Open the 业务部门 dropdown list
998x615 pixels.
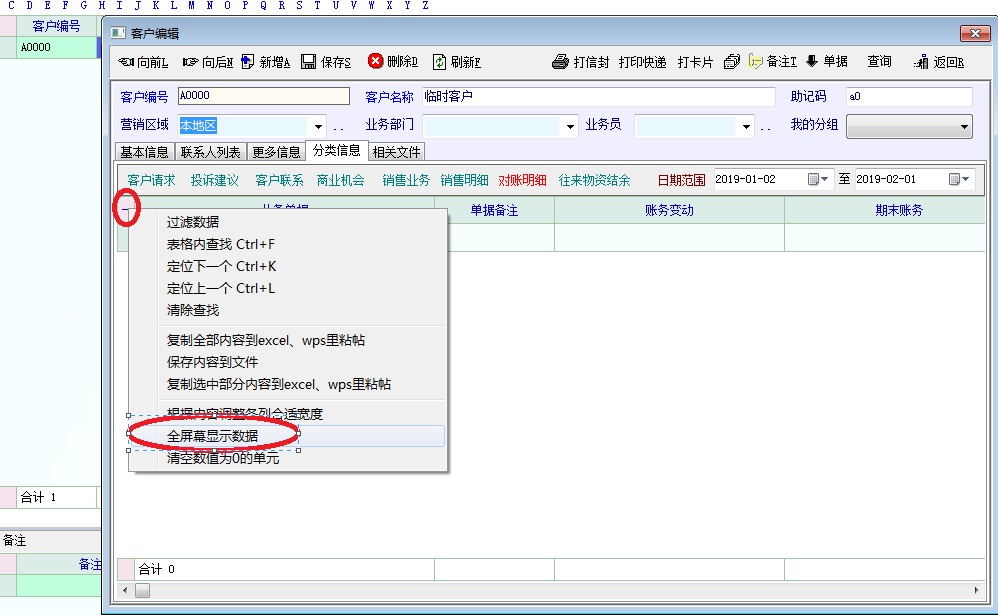[x=571, y=127]
